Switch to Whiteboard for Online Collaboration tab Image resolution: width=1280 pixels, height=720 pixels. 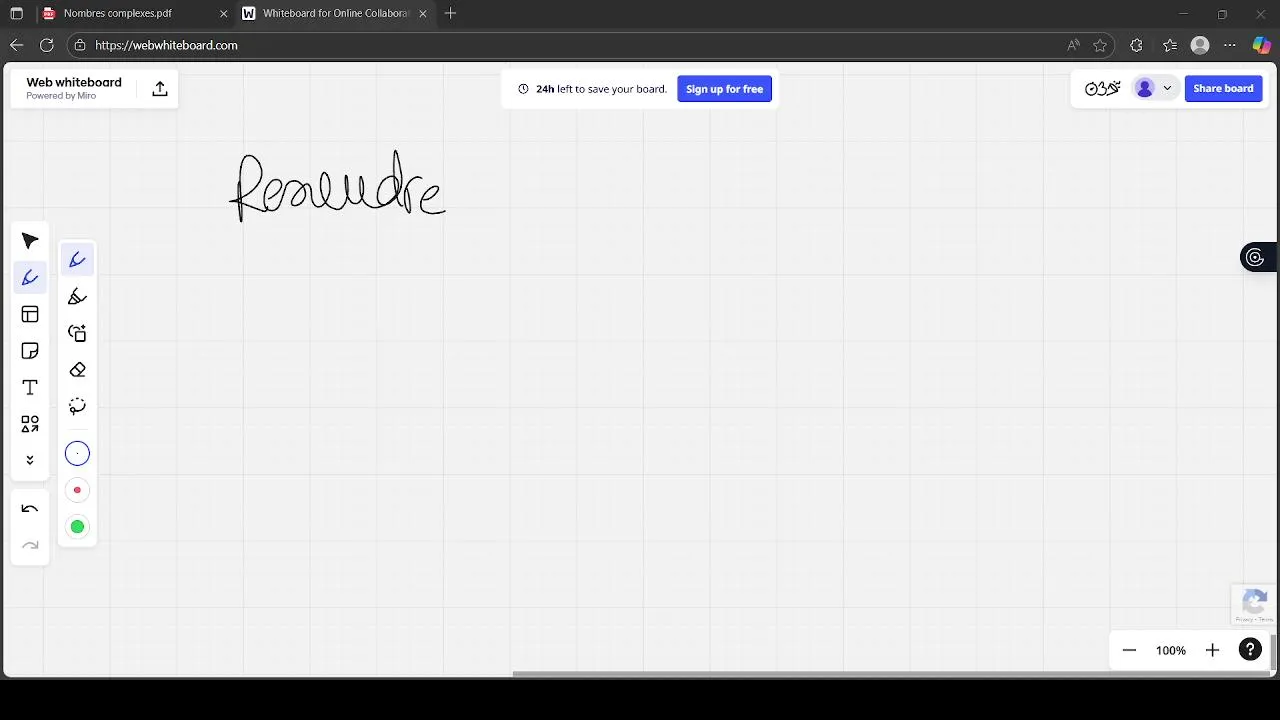tap(335, 13)
